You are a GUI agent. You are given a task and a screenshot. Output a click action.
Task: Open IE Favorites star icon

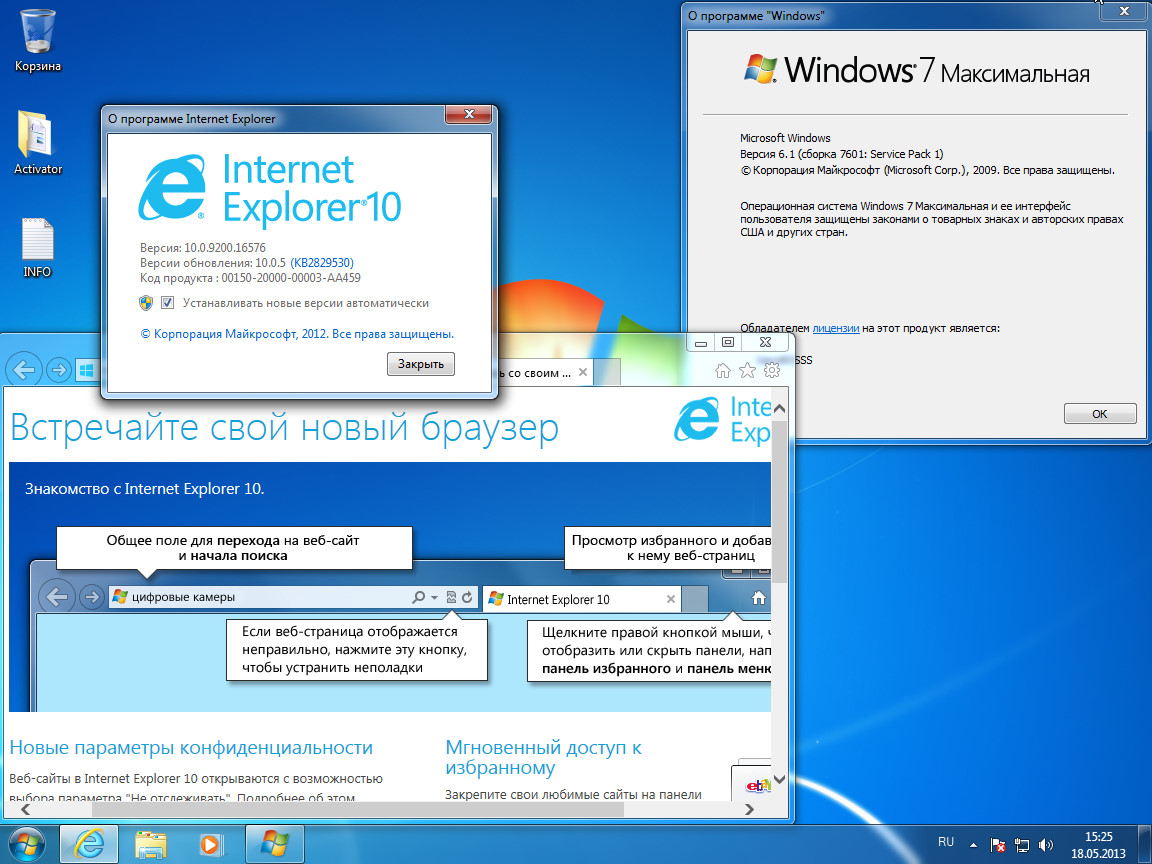(747, 370)
